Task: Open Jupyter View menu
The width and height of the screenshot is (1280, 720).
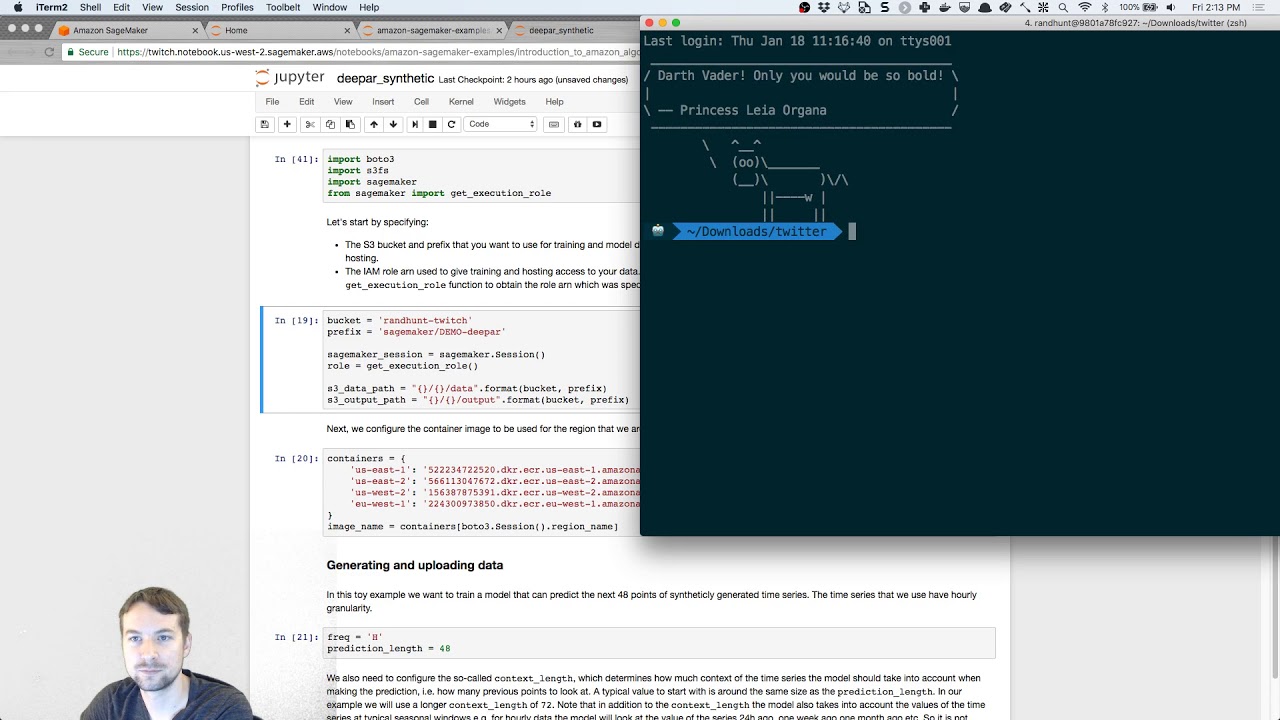Action: [x=343, y=101]
